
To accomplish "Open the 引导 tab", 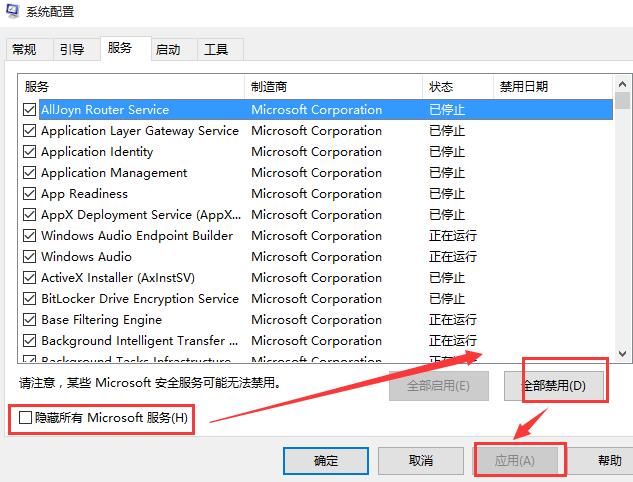I will pyautogui.click(x=77, y=50).
